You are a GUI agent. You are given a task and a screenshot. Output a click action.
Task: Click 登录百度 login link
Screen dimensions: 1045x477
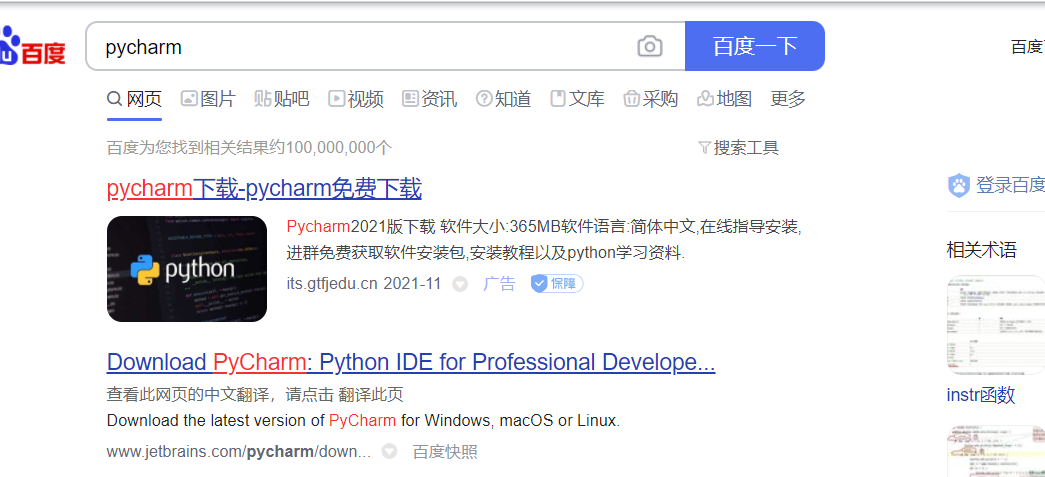coord(1010,185)
